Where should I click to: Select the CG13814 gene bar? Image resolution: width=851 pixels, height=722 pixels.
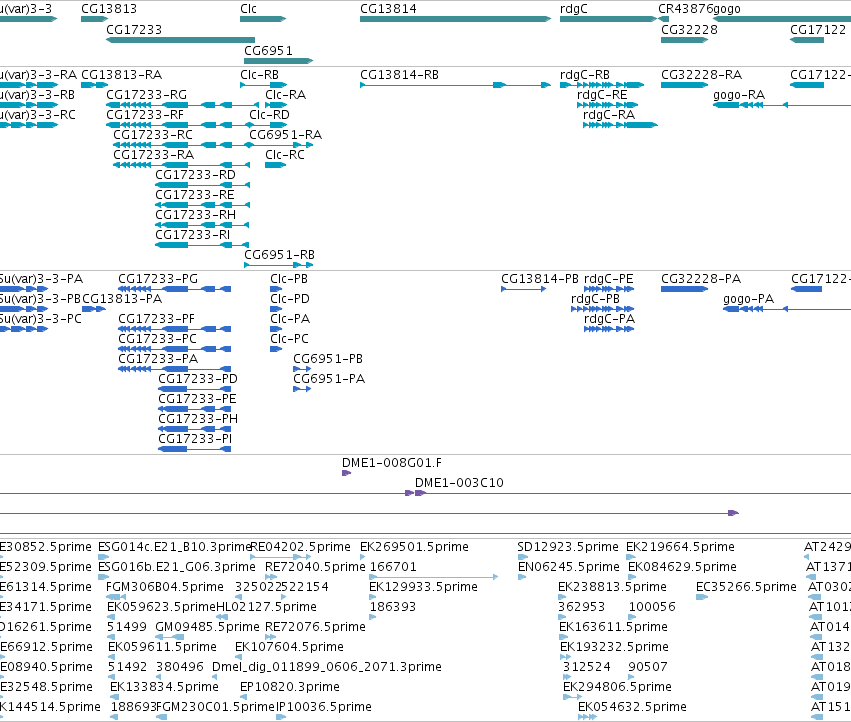click(455, 19)
